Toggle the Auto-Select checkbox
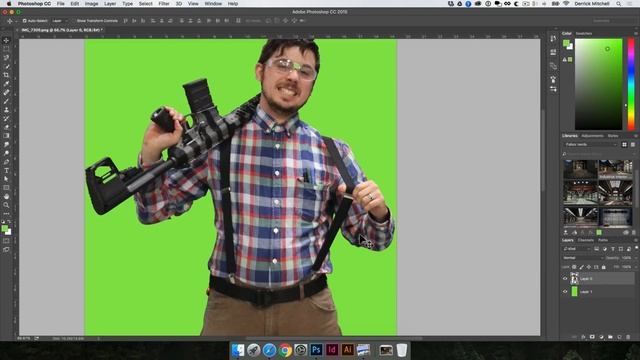Viewport: 640px width, 360px height. [24, 21]
